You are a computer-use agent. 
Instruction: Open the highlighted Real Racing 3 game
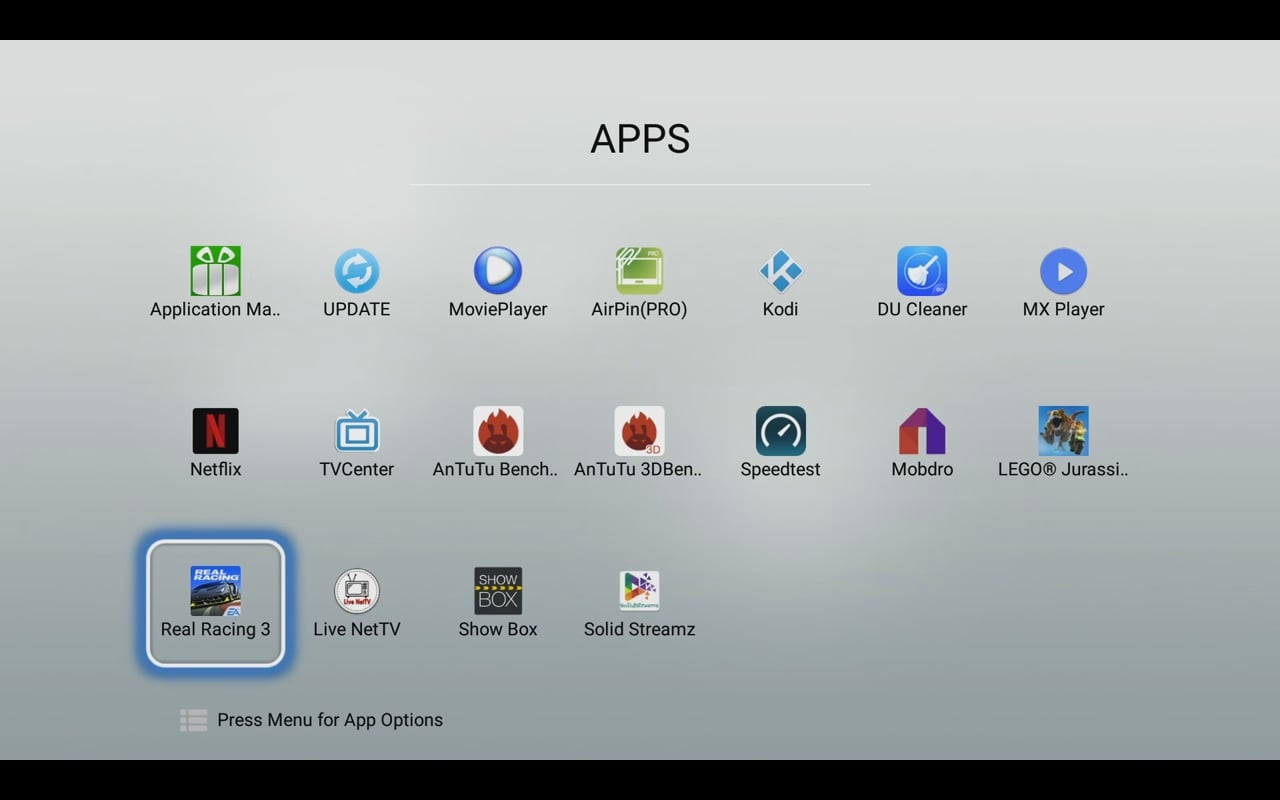pos(215,602)
